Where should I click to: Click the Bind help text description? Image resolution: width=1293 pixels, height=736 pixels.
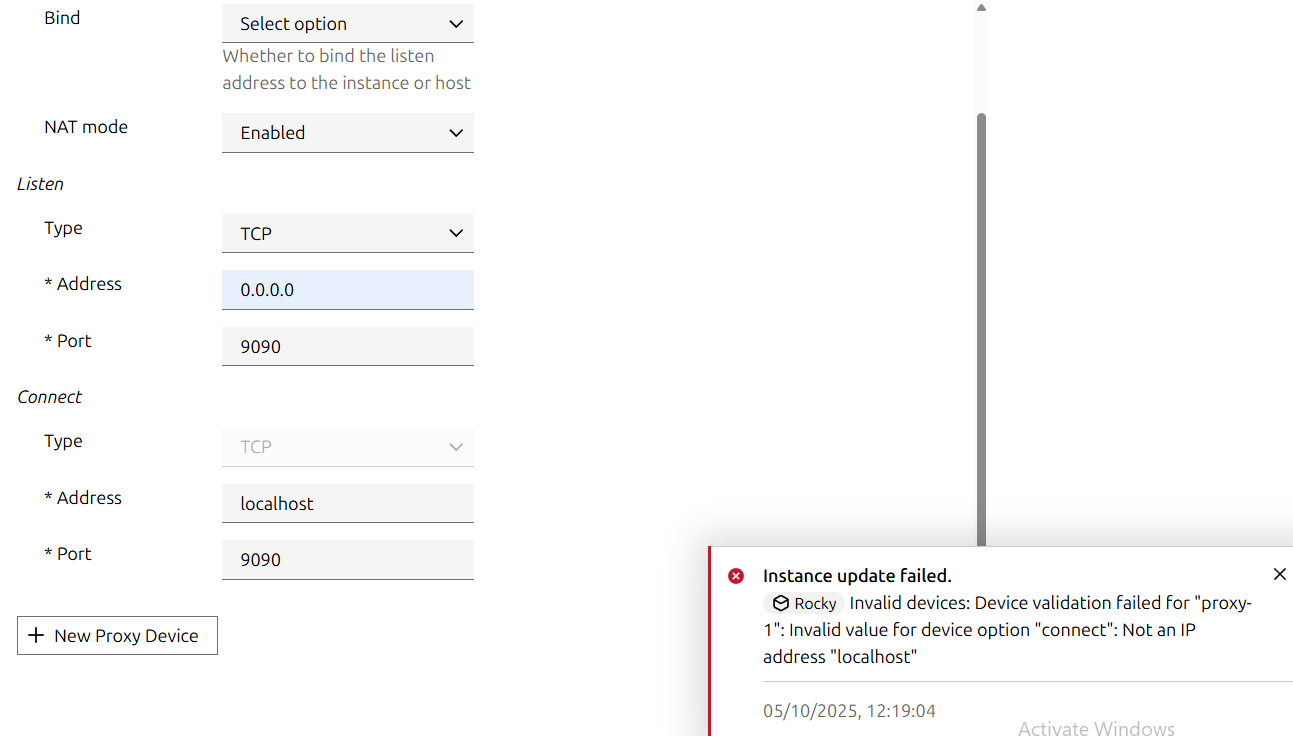pos(346,70)
